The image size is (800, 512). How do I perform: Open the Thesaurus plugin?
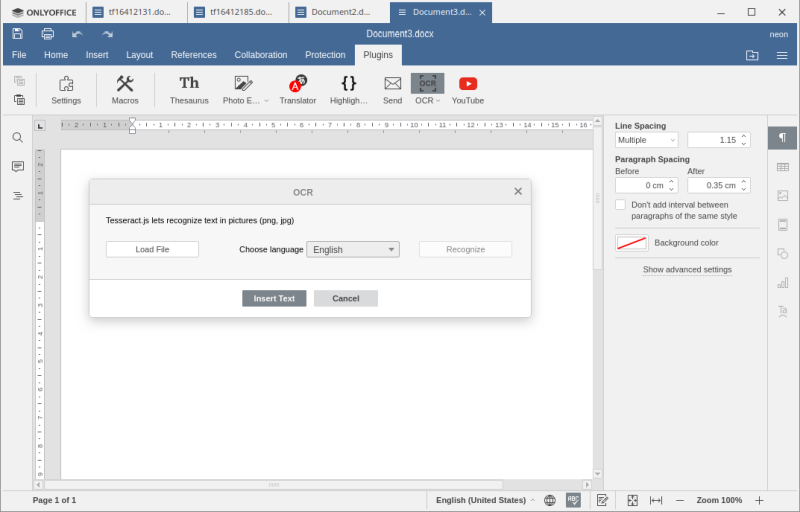click(189, 88)
